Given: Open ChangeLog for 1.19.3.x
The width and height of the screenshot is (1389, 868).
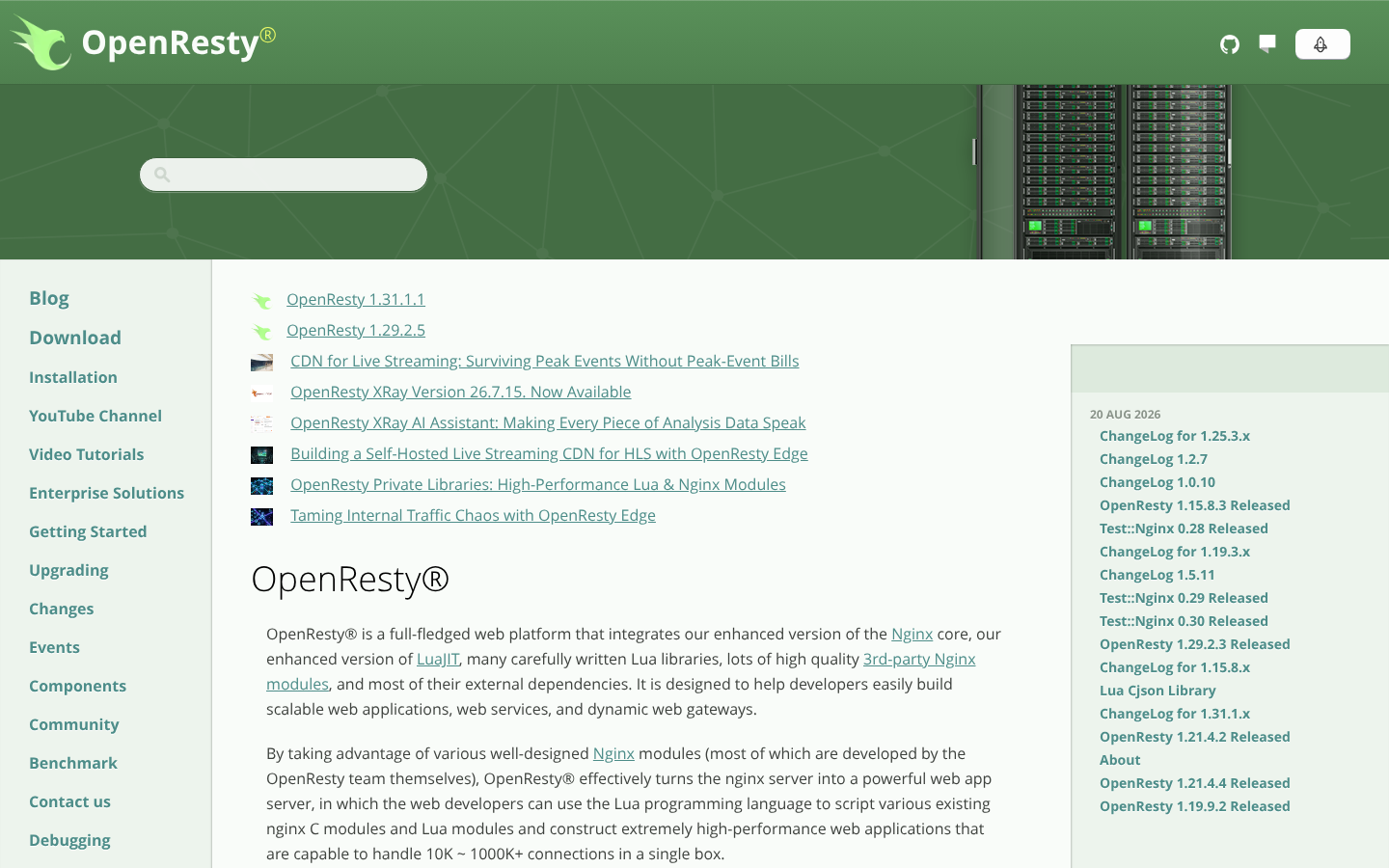Looking at the screenshot, I should [x=1175, y=552].
